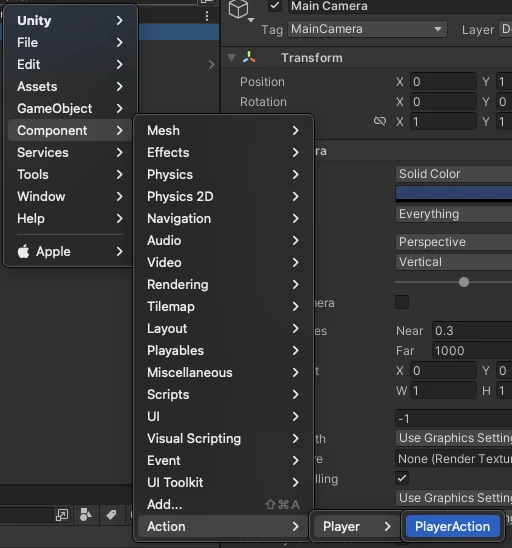Viewport: 512px width, 548px height.
Task: Open the Unity menu
Action: tap(70, 20)
